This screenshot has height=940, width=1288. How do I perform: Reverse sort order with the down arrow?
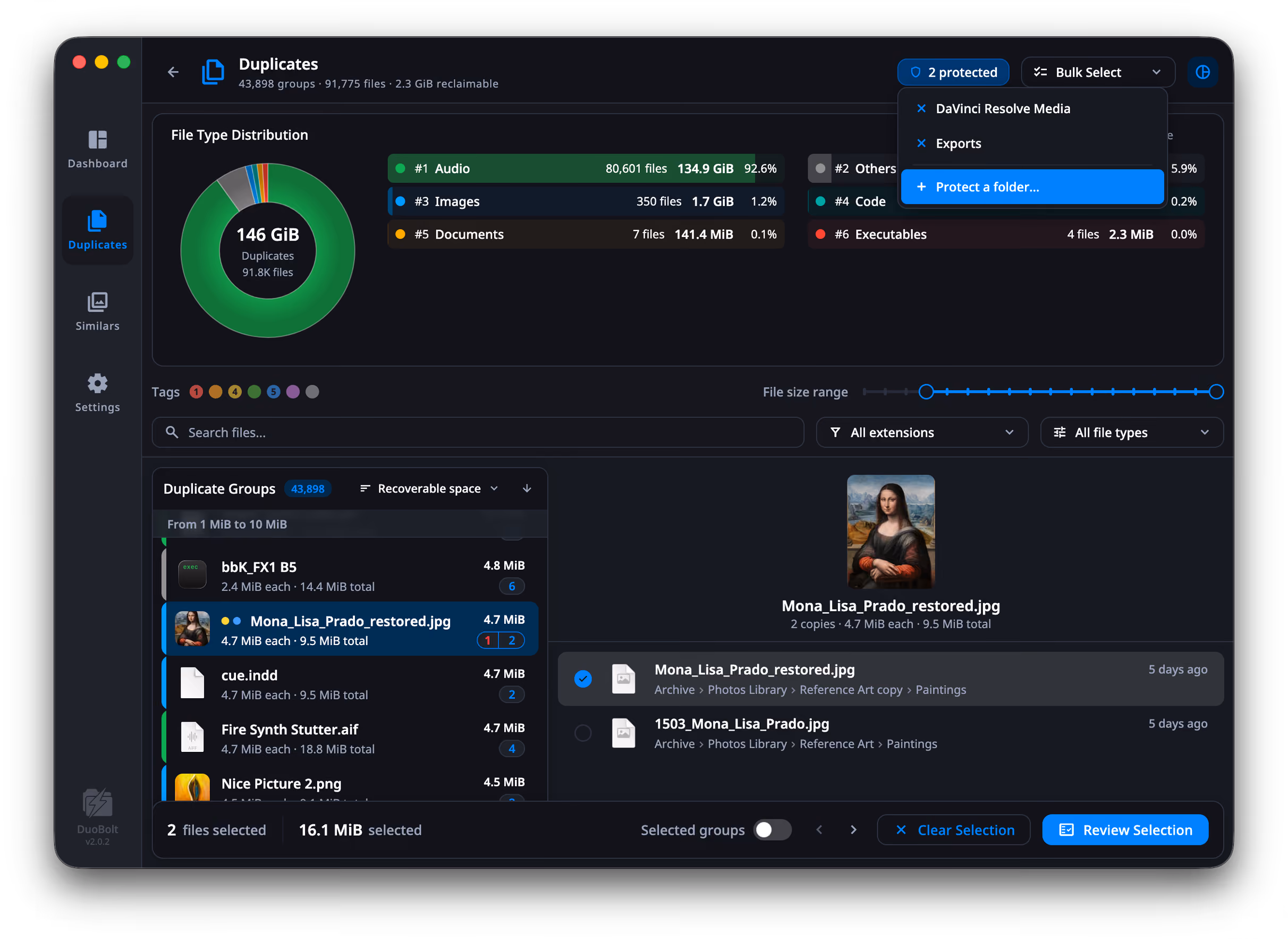[527, 489]
